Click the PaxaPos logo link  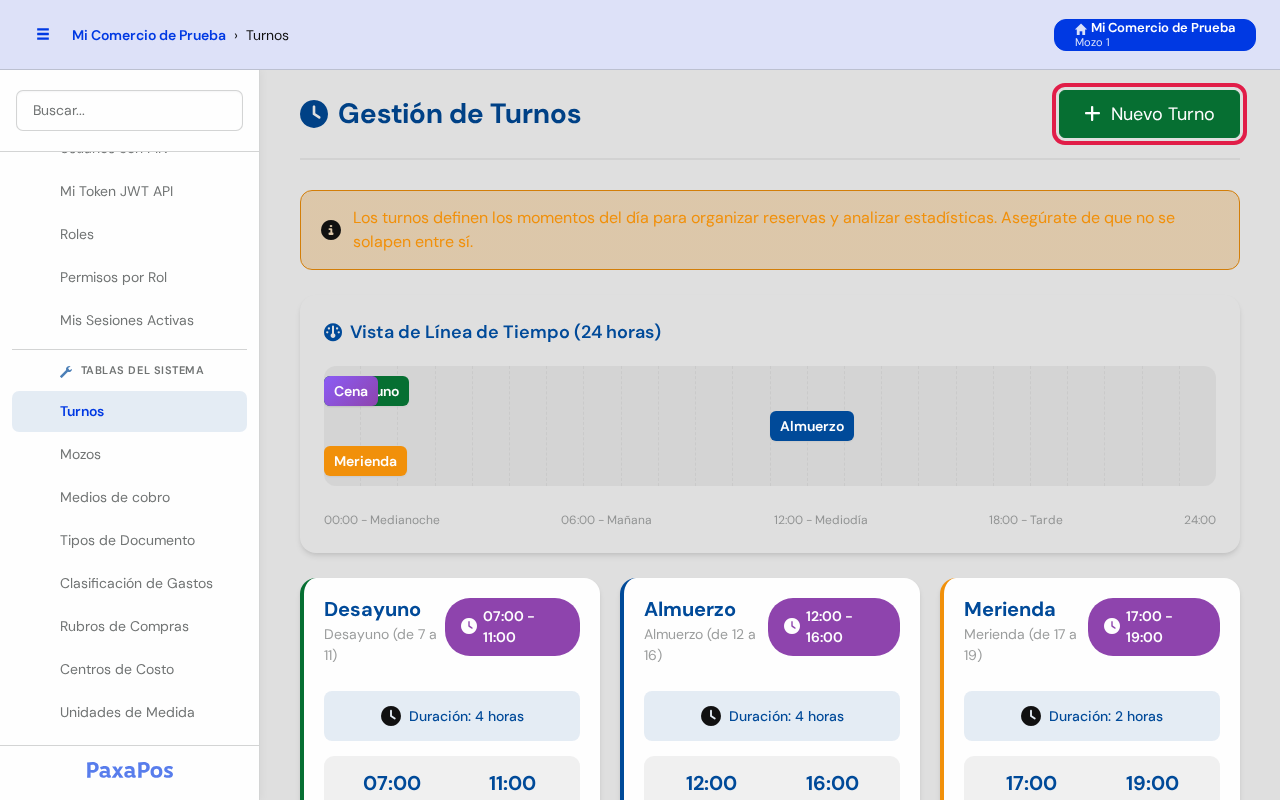(x=130, y=770)
